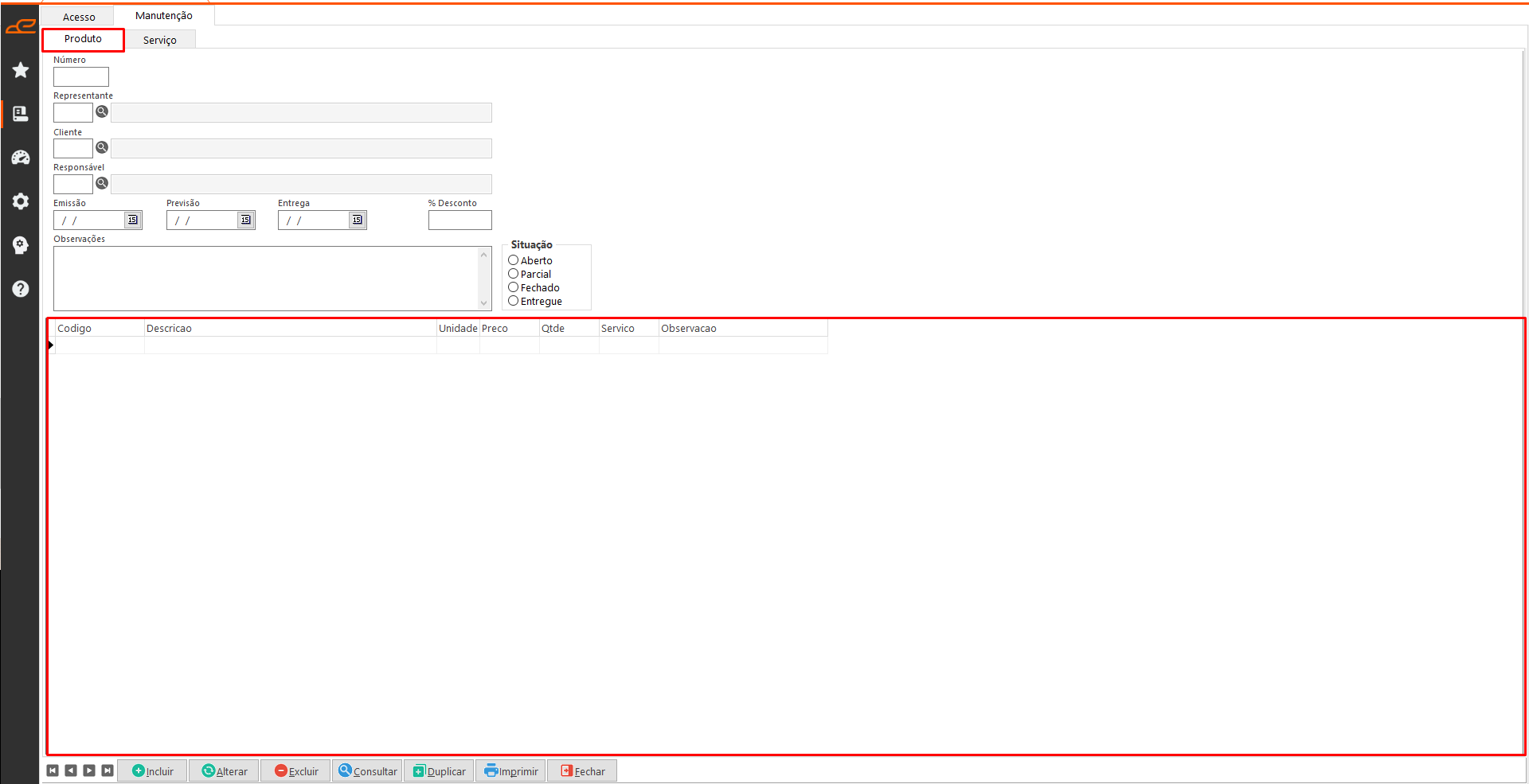The height and width of the screenshot is (784, 1529).
Task: Choose Entregue as the situação
Action: (514, 301)
